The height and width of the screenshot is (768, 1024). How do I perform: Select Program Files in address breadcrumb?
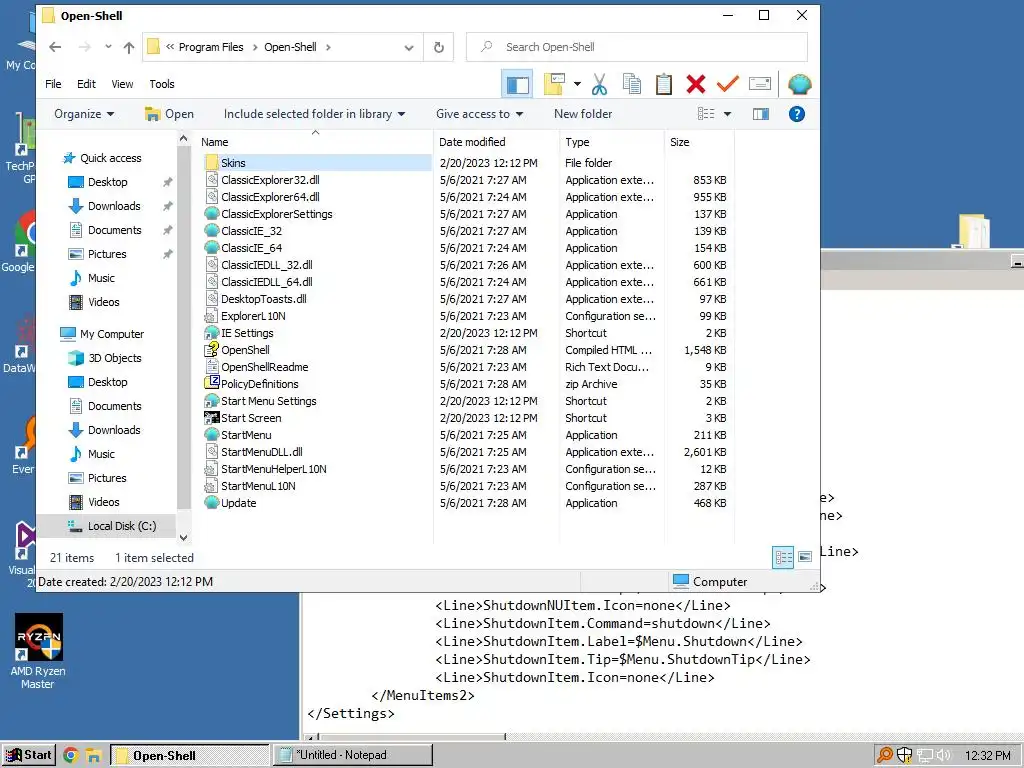coord(211,47)
